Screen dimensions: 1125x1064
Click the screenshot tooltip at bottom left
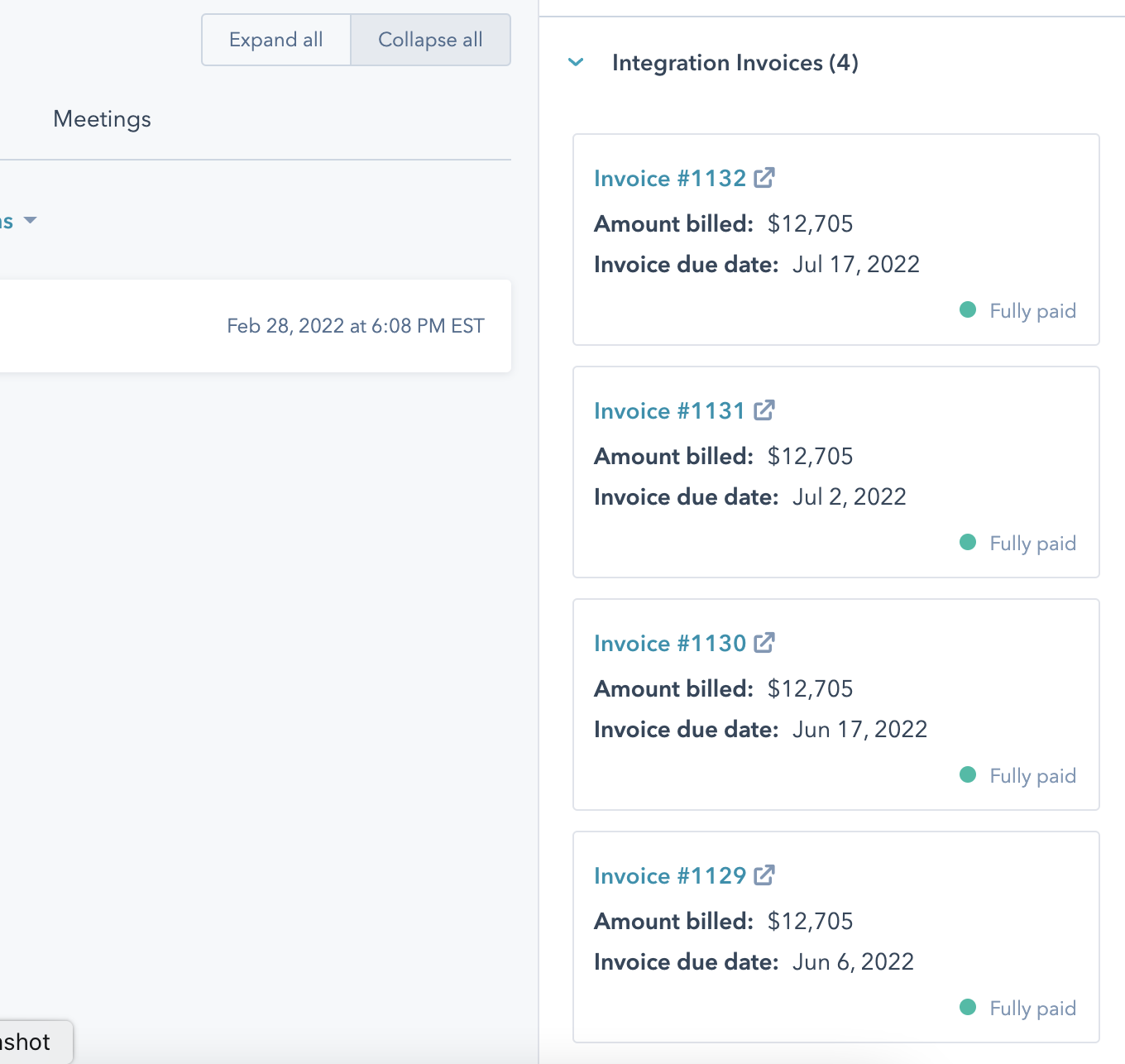(30, 1041)
